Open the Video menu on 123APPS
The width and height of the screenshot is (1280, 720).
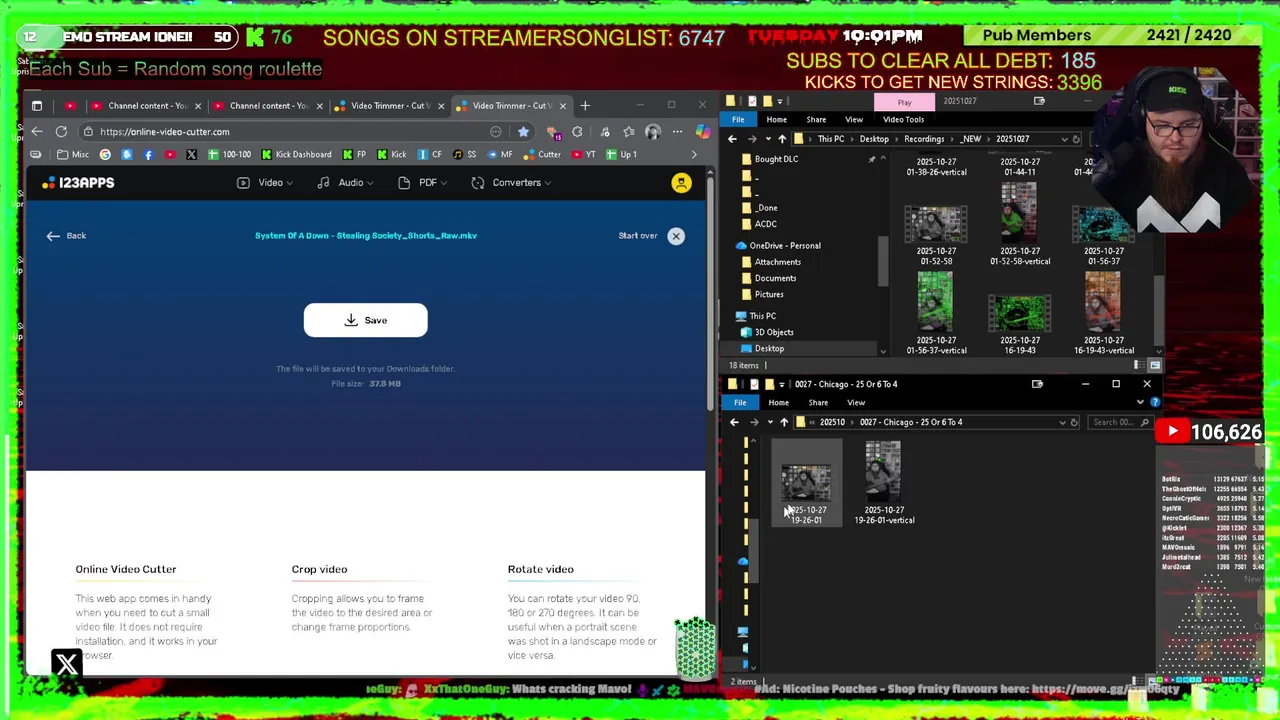[x=265, y=183]
